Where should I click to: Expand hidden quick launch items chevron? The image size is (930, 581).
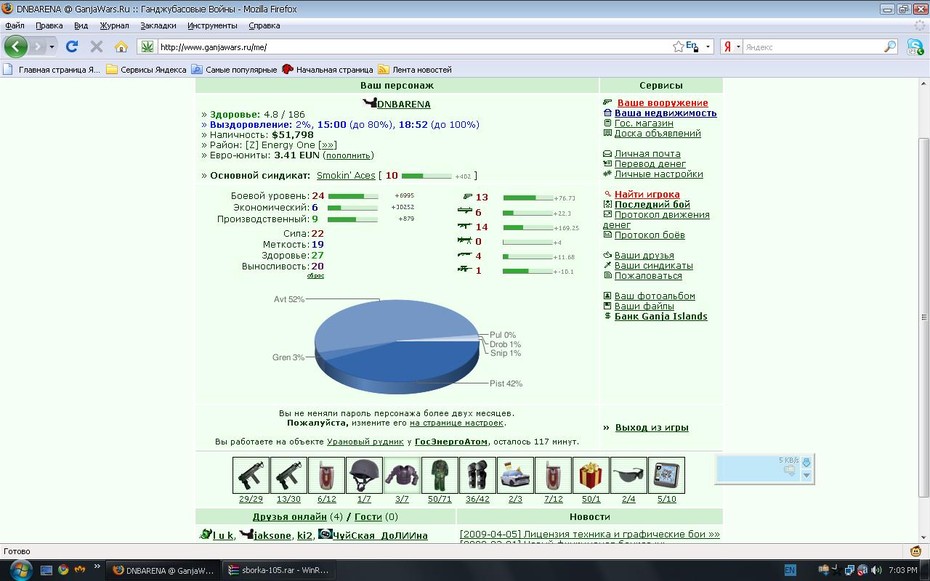[x=97, y=567]
